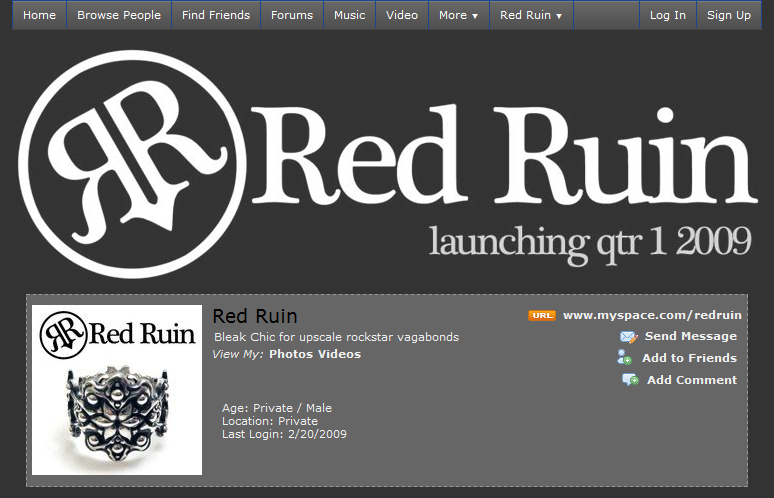Go to the Home page
The width and height of the screenshot is (774, 498).
39,15
